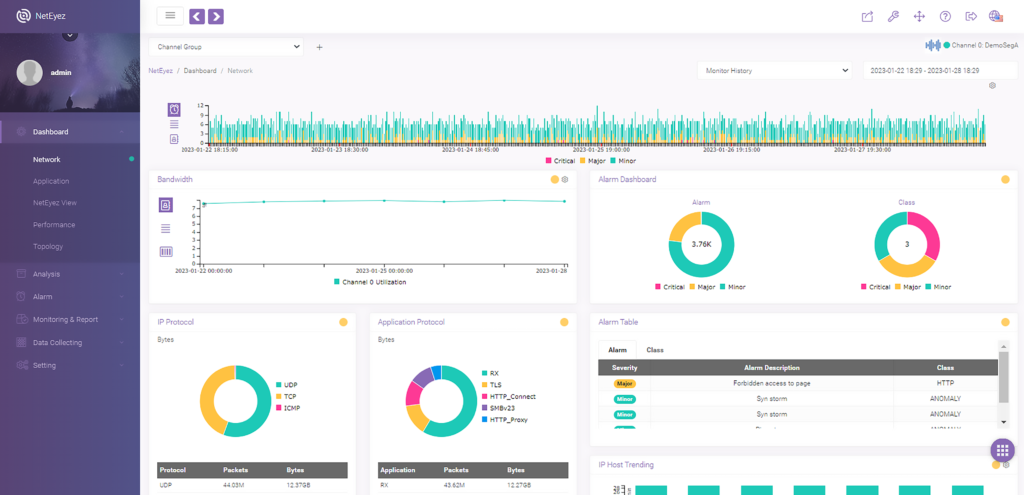
Task: Click the logout icon in header
Action: click(x=971, y=16)
